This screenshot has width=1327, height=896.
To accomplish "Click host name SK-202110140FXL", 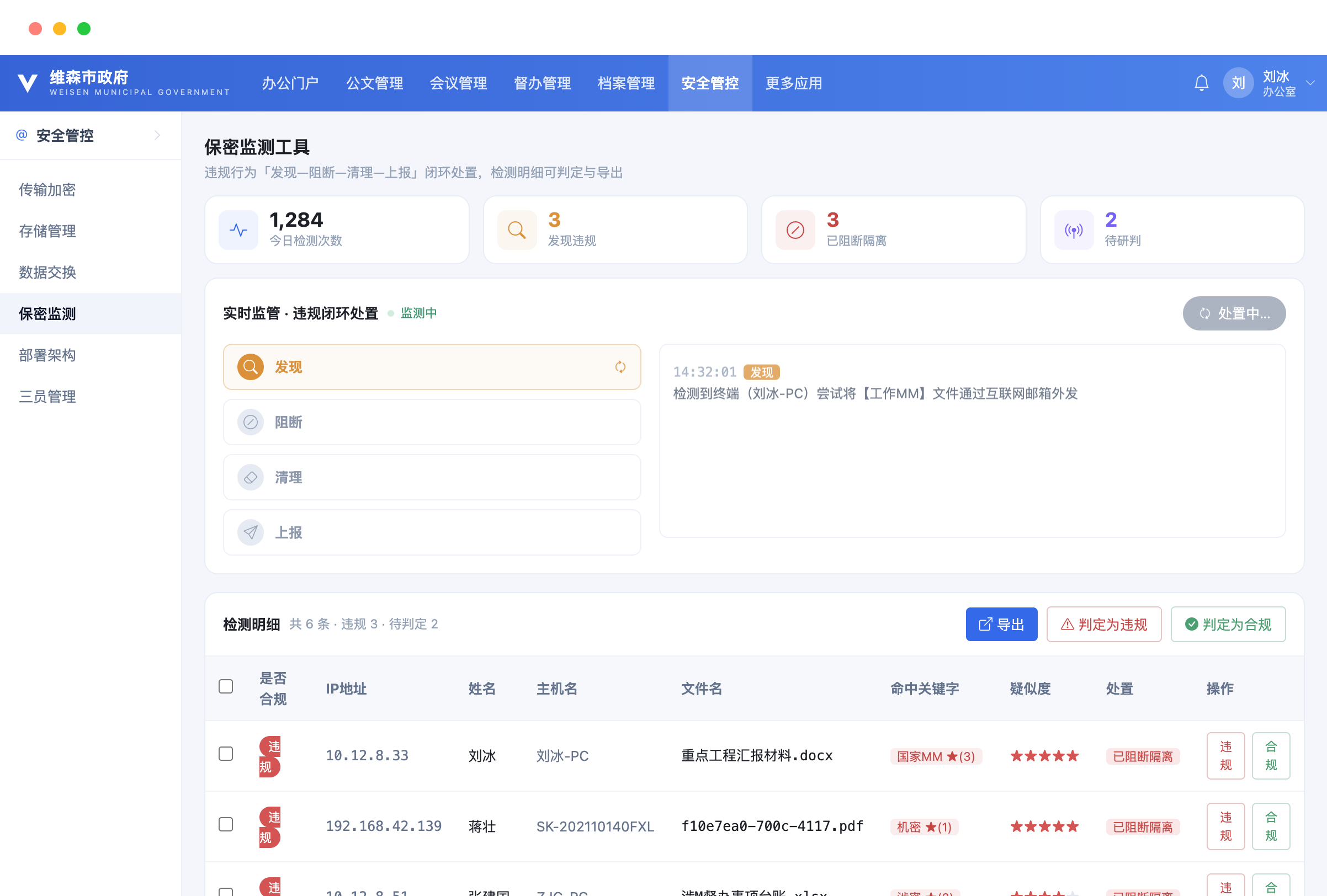I will coord(595,826).
